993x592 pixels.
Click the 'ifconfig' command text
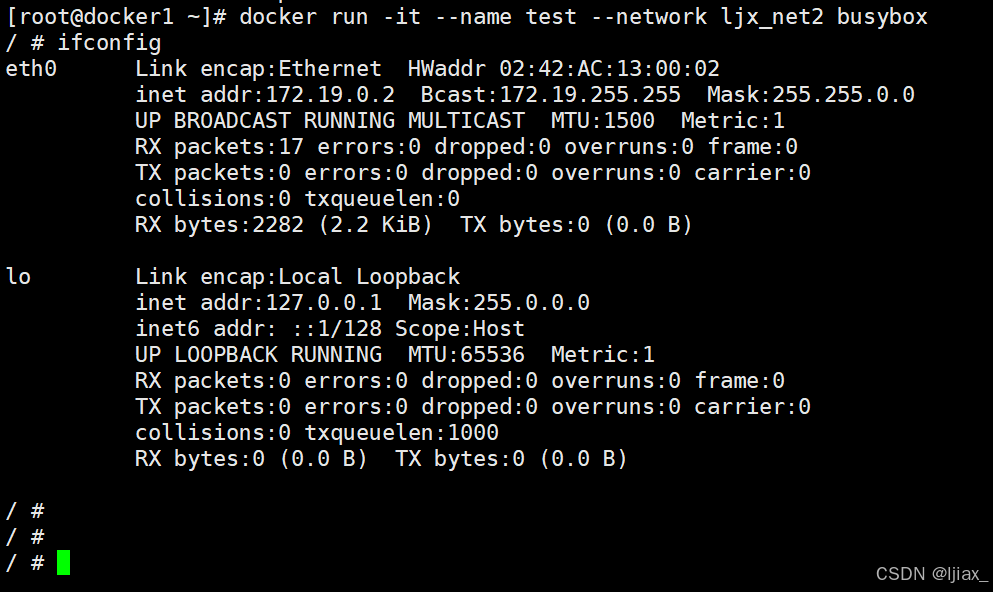click(109, 42)
